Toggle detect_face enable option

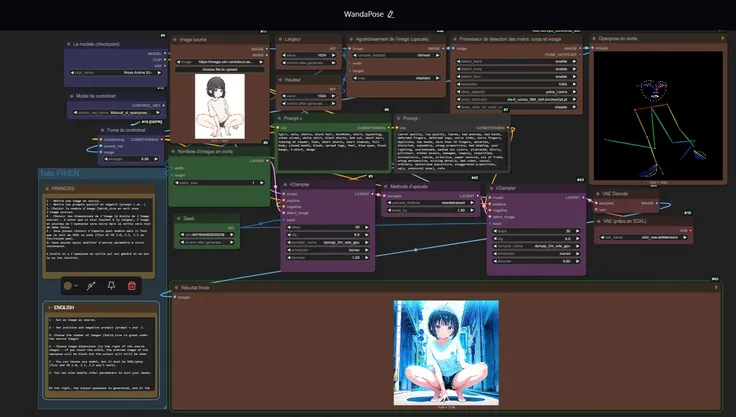coord(516,77)
